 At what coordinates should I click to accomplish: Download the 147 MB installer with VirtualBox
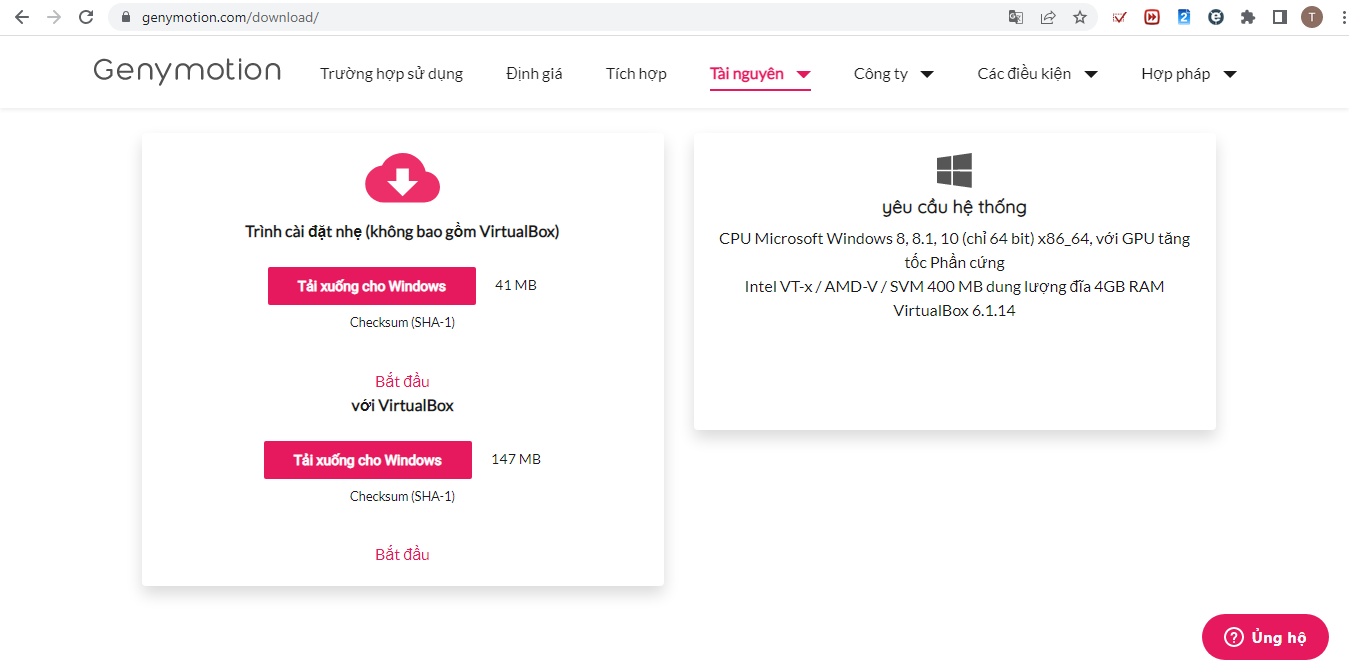coord(367,460)
